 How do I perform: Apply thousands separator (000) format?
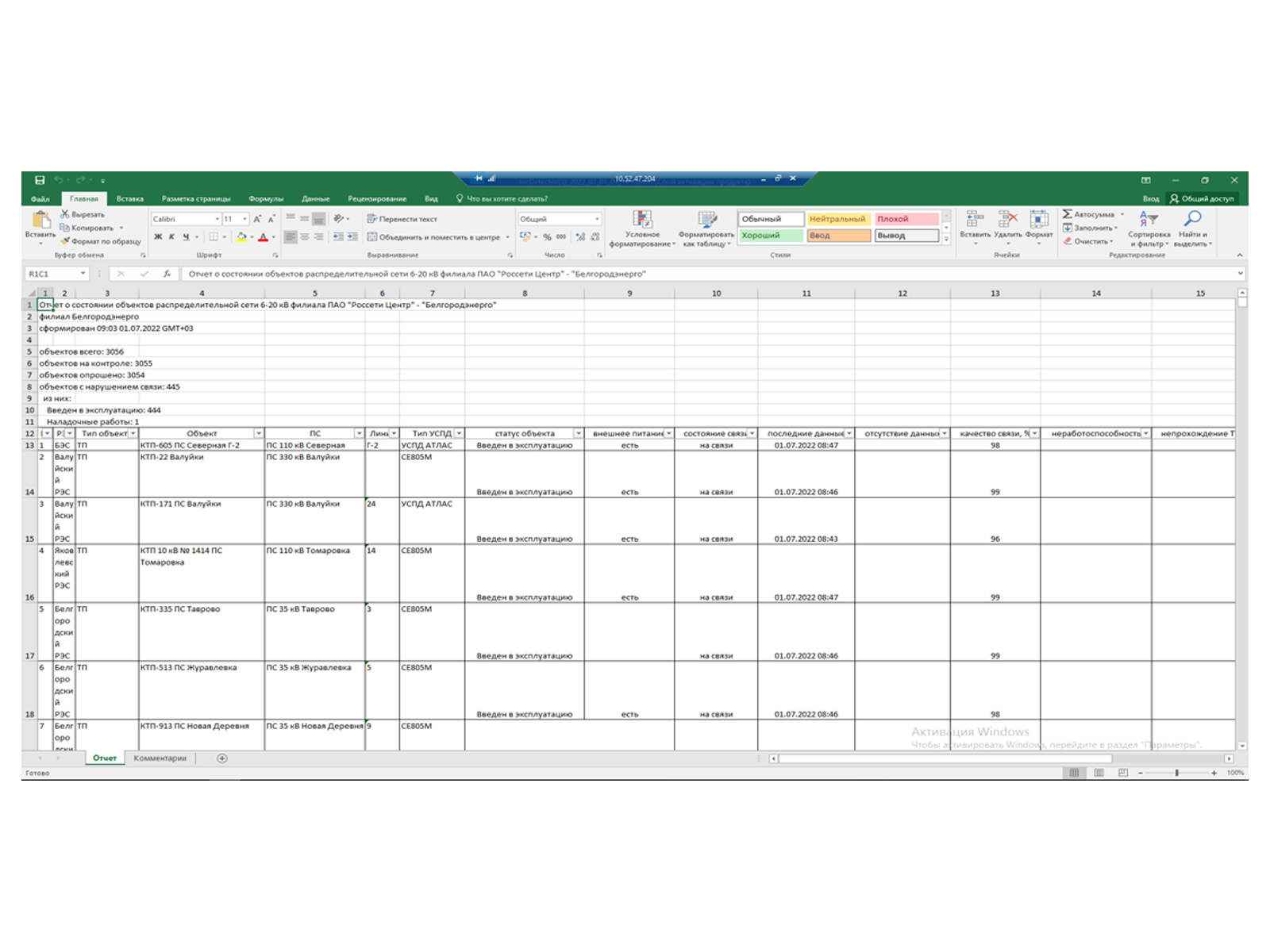point(561,236)
